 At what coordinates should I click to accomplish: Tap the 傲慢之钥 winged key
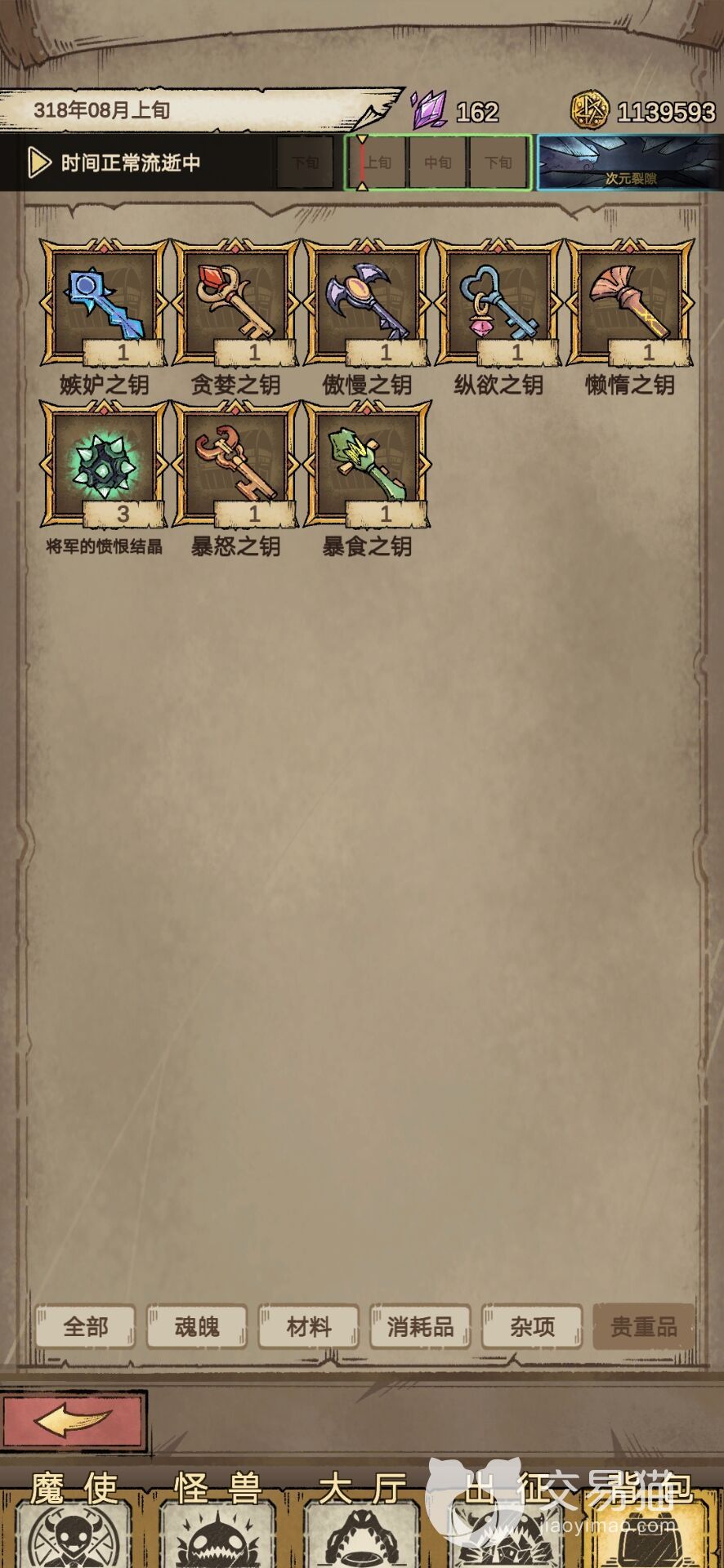tap(367, 302)
